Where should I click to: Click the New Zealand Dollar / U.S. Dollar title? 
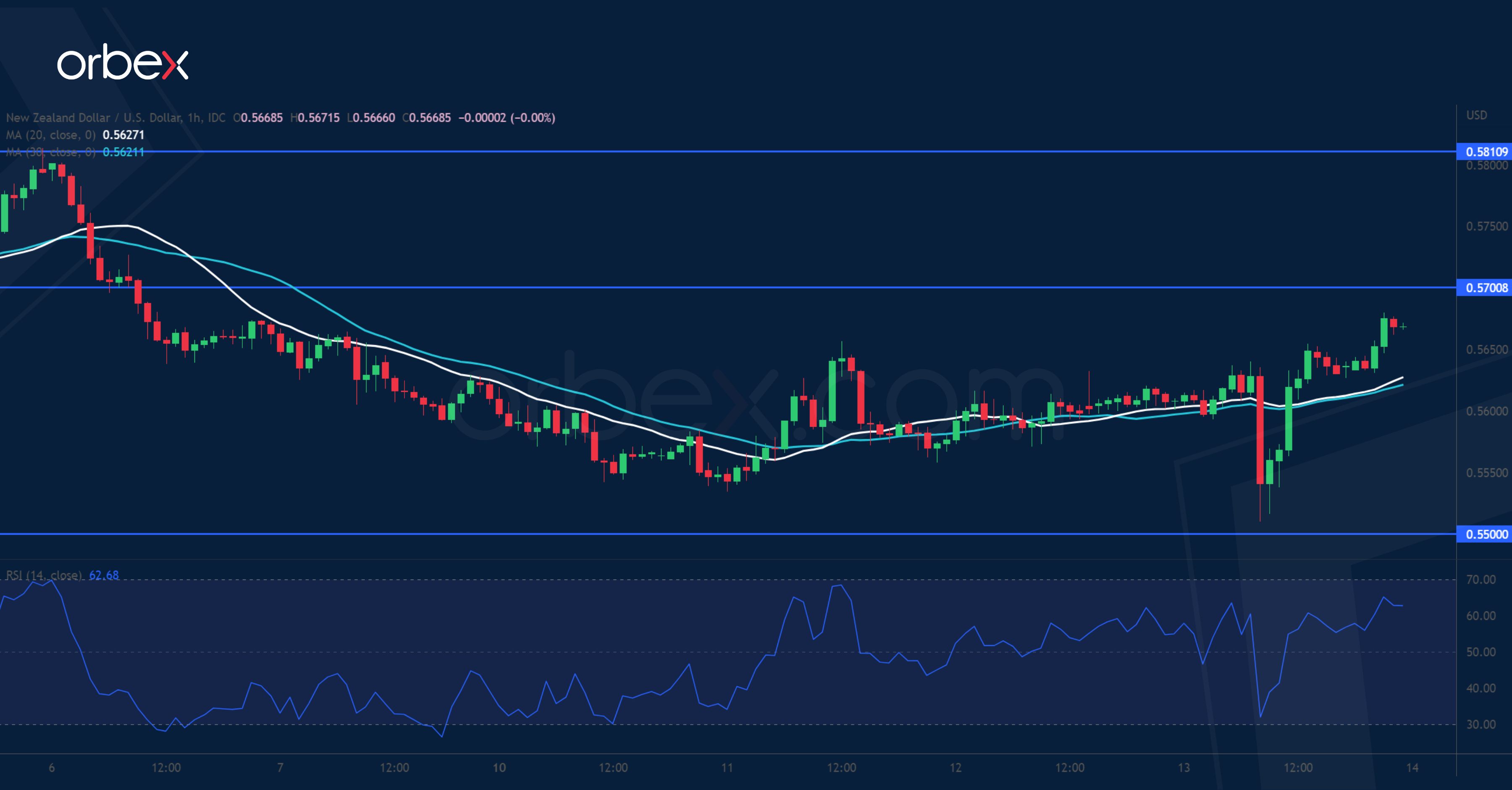(x=94, y=117)
